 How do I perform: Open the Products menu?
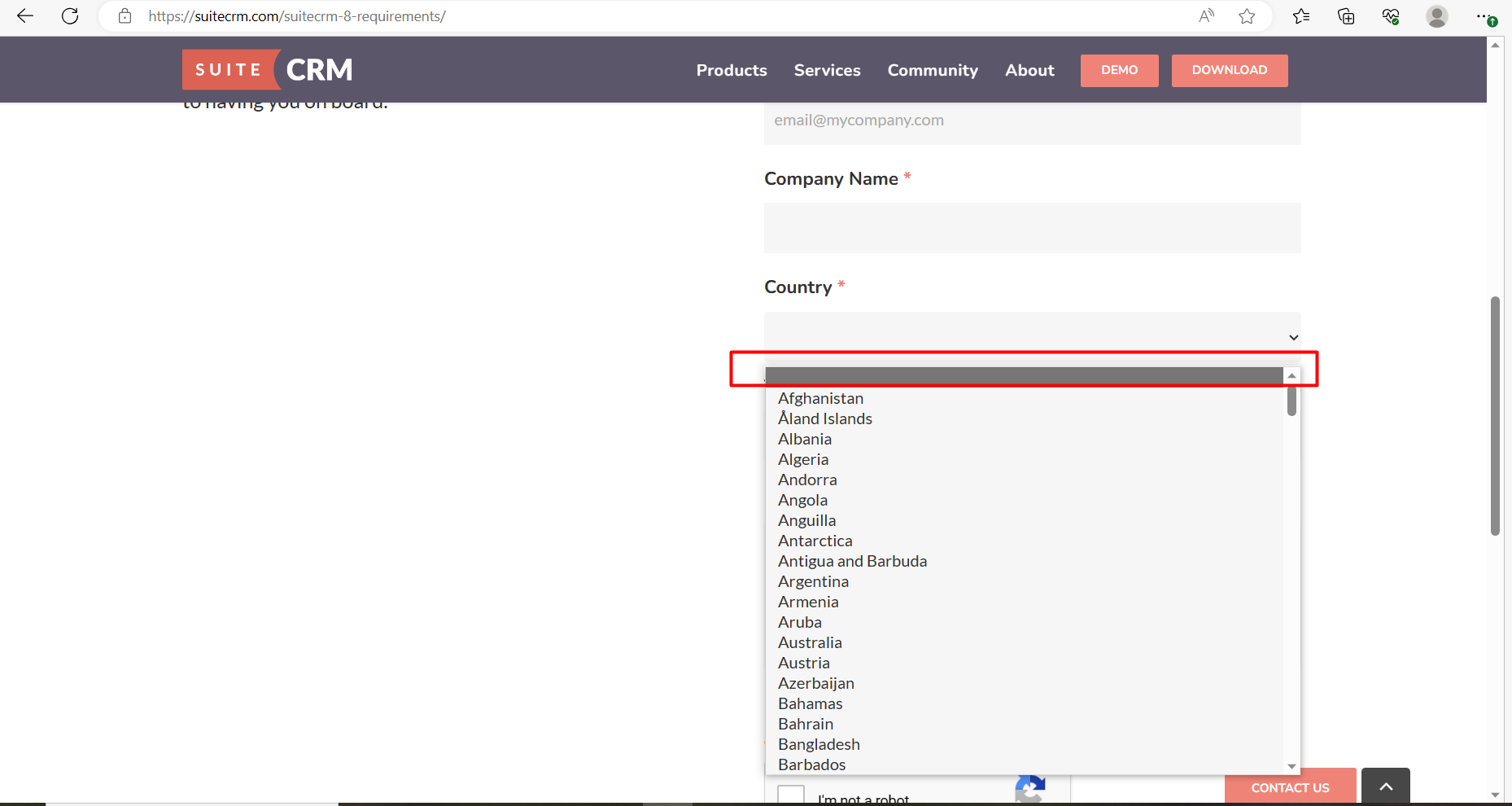732,70
